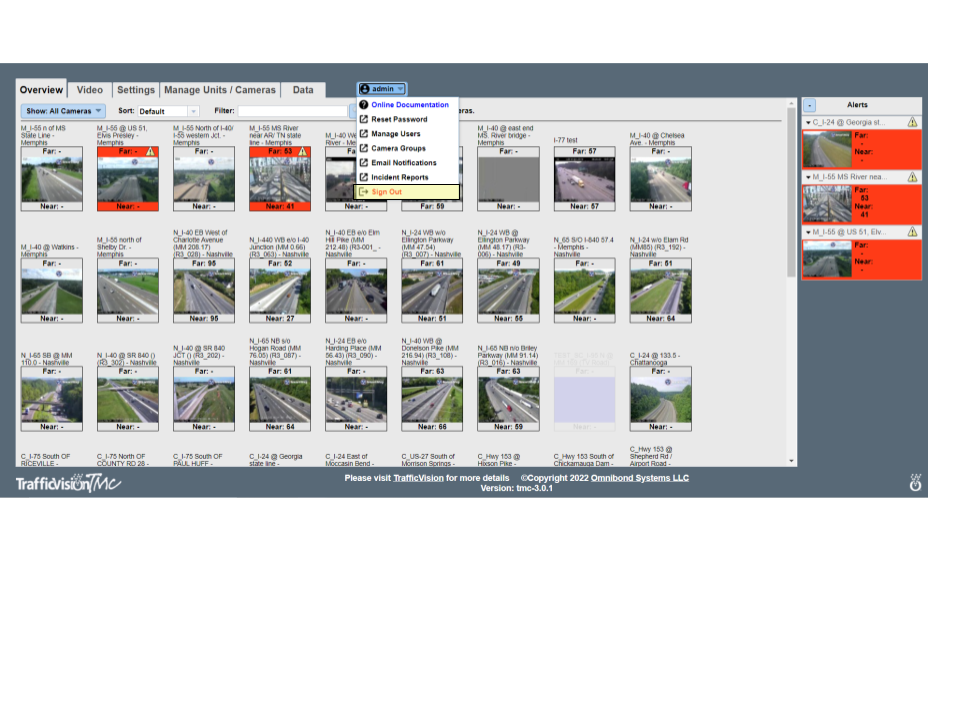
Task: Switch to the Video tab
Action: [x=89, y=89]
